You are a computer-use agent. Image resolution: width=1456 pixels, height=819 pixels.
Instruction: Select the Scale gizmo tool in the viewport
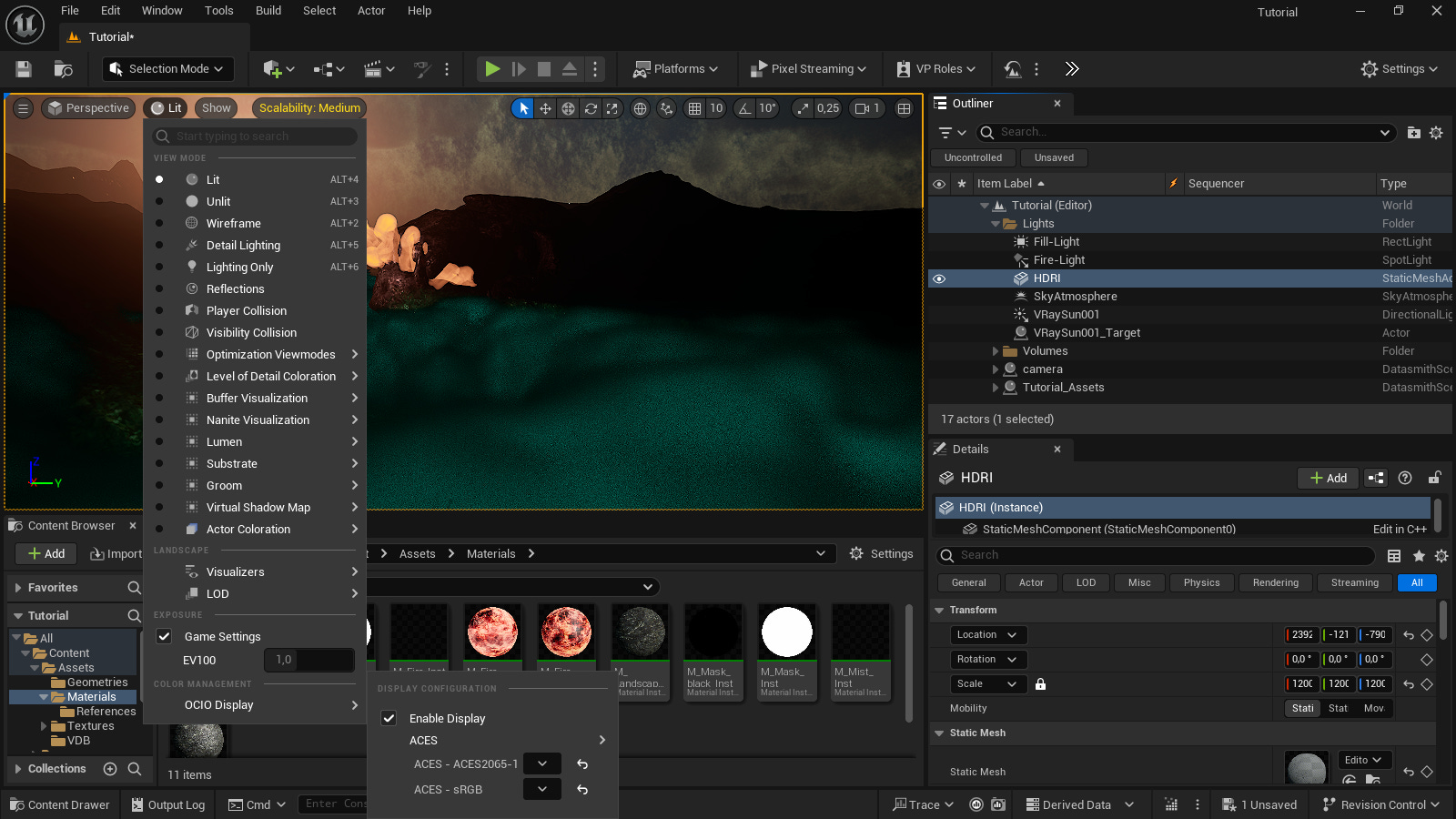612,108
